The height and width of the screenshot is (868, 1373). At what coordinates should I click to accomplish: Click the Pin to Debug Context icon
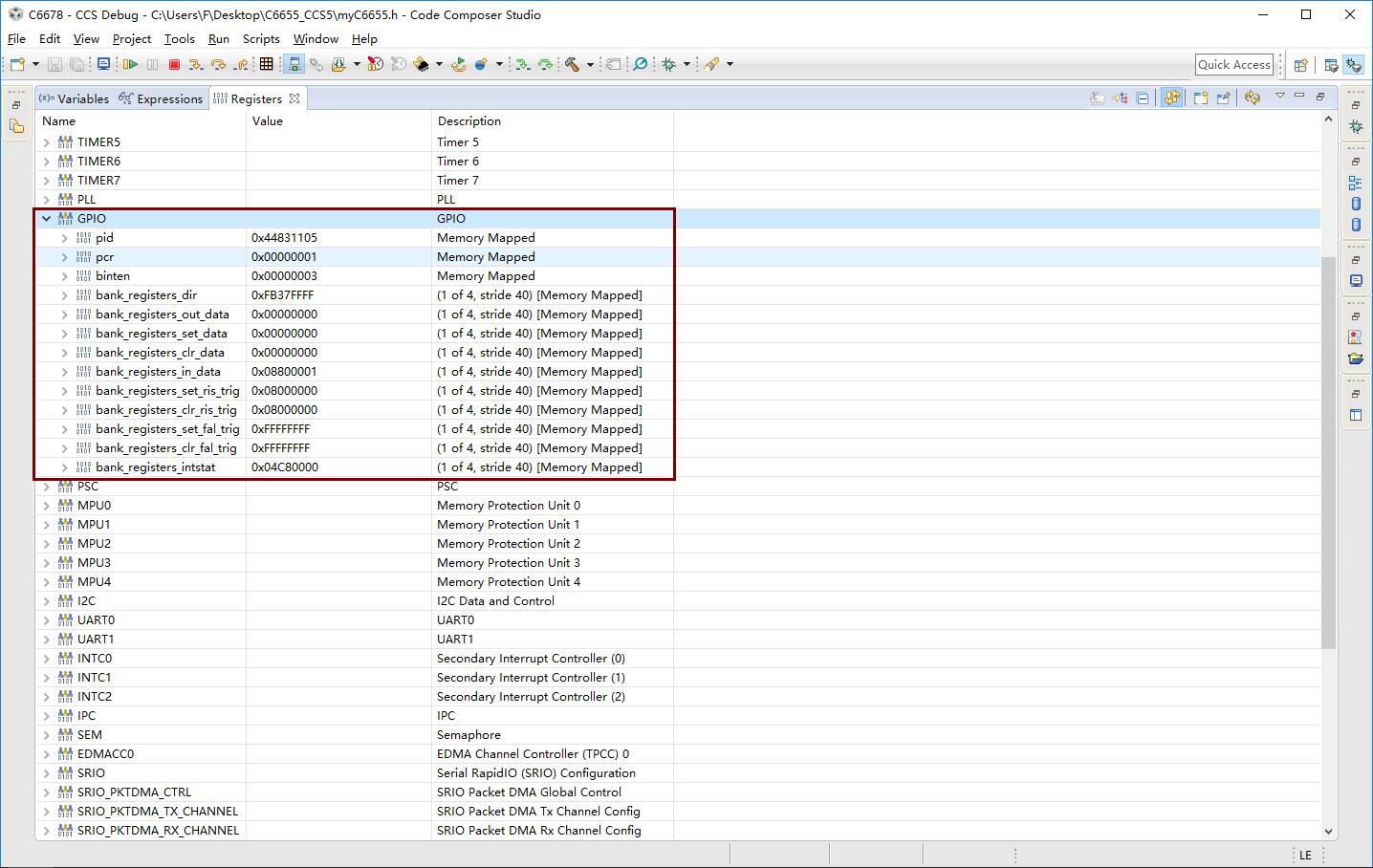(x=1223, y=98)
